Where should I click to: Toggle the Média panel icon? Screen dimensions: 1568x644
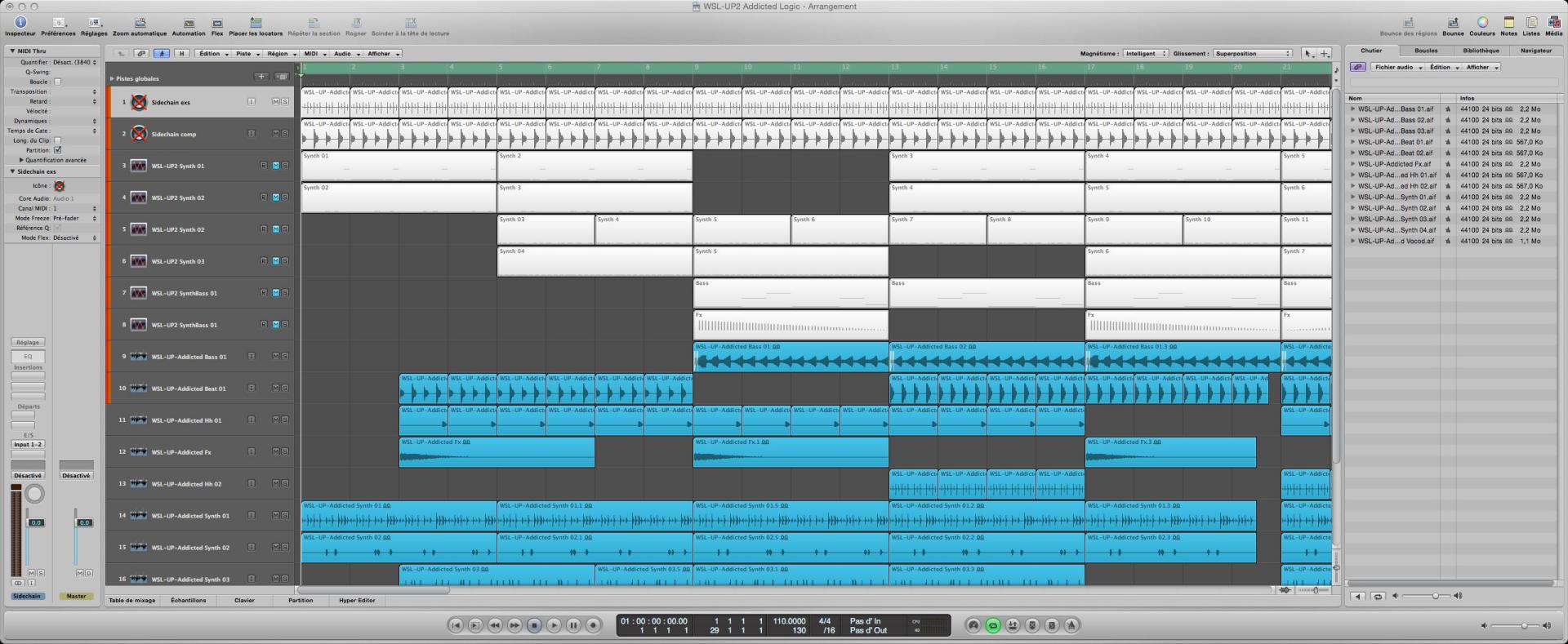coord(1553,23)
